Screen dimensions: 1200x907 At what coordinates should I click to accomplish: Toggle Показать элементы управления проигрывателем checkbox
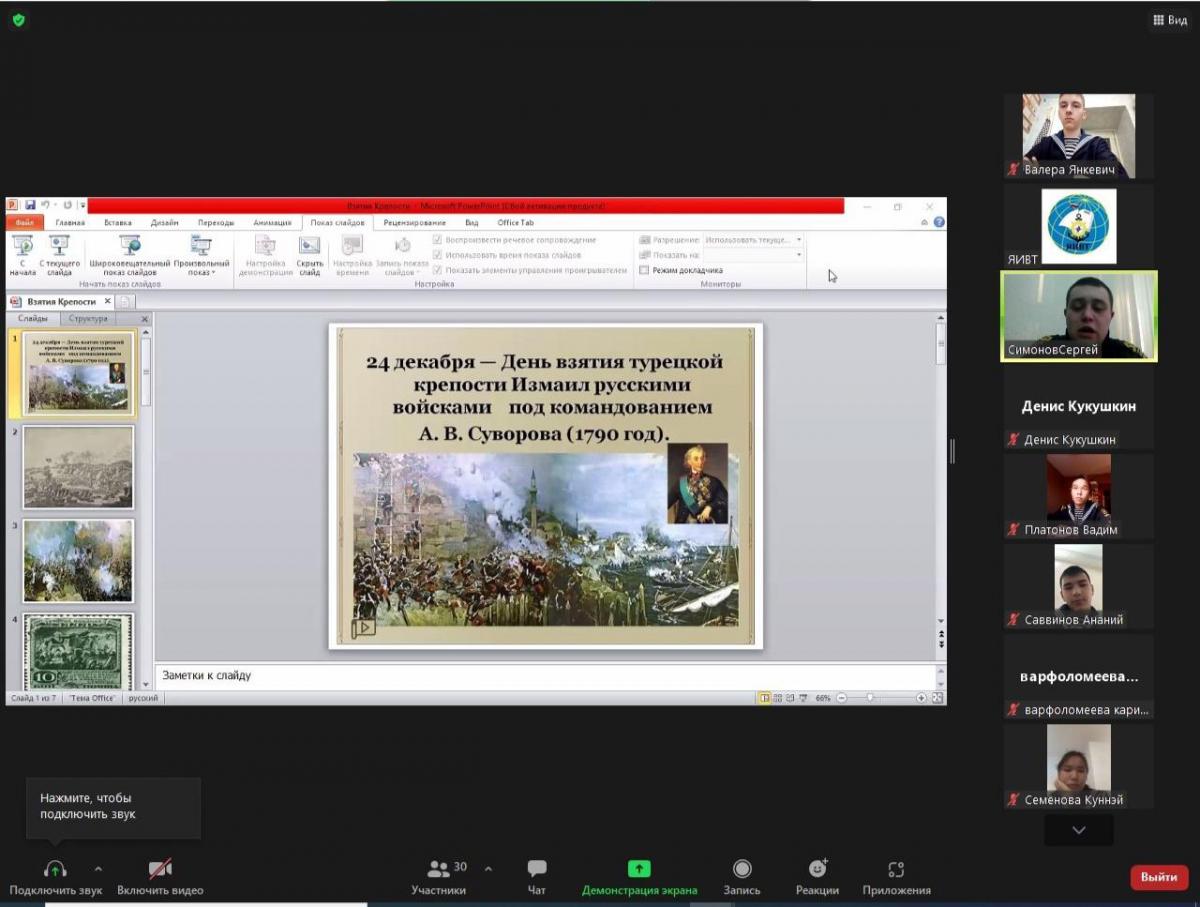tap(438, 270)
